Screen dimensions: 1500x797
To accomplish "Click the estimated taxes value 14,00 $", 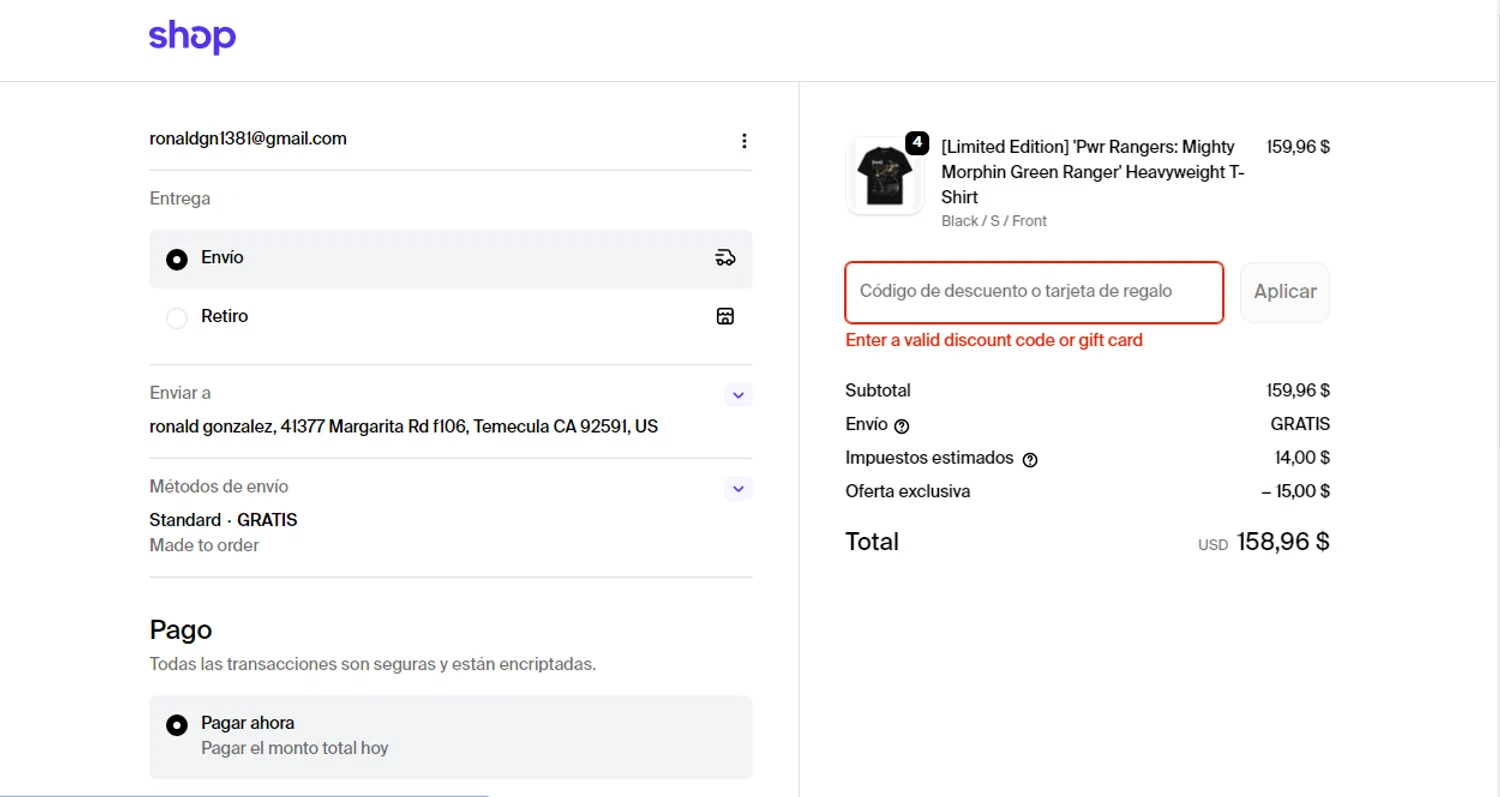I will click(x=1302, y=458).
